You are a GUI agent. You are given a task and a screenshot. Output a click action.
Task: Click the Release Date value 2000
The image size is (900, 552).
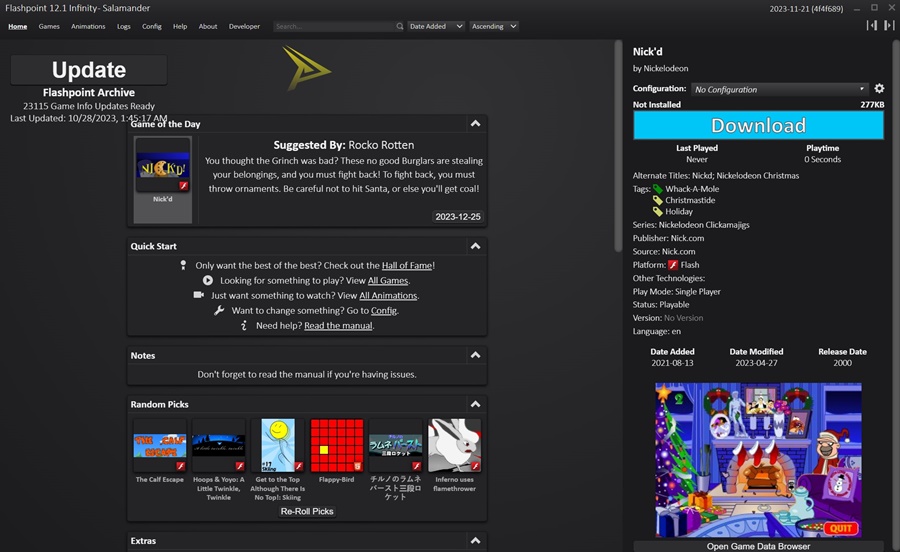(x=842, y=363)
